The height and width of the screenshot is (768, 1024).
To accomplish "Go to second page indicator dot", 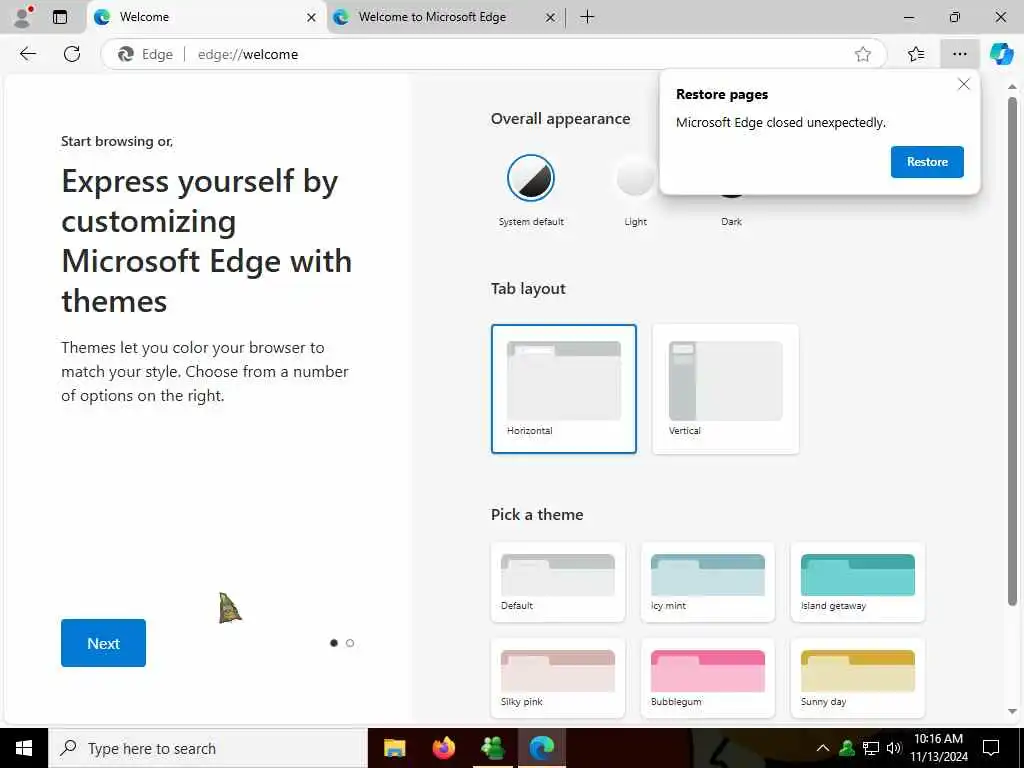I will click(350, 643).
